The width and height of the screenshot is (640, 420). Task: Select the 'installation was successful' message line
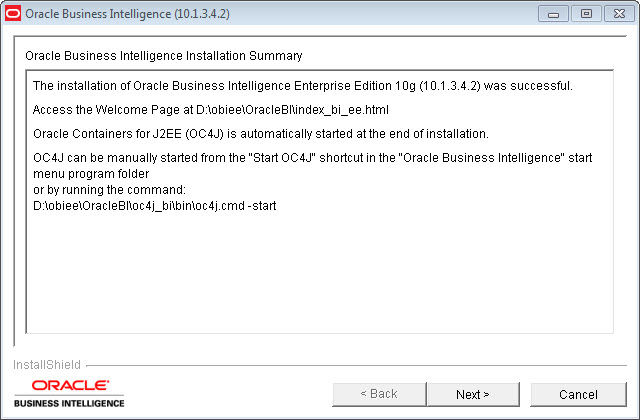(303, 86)
